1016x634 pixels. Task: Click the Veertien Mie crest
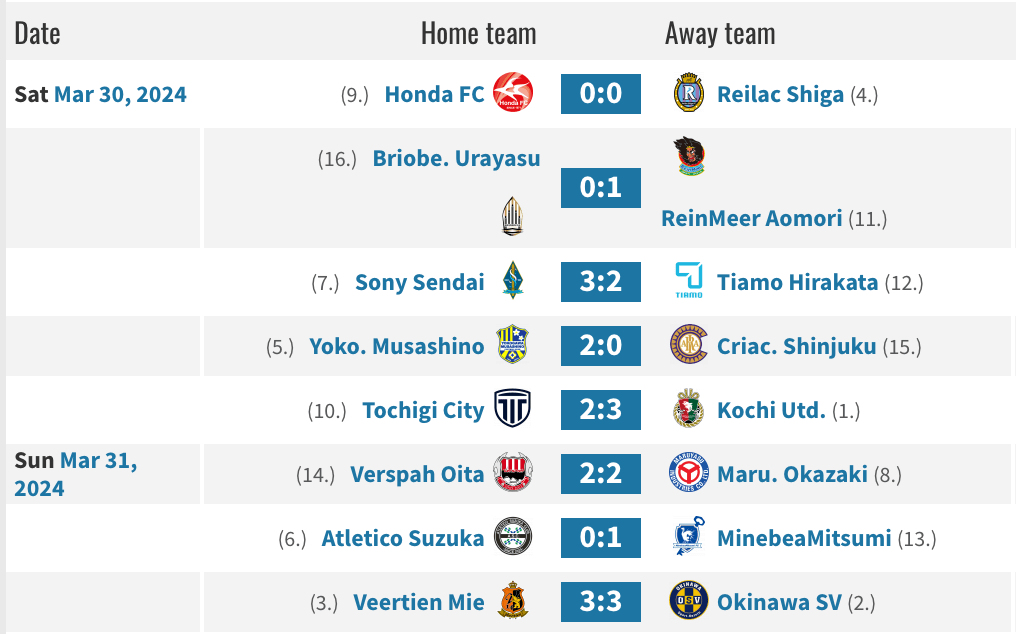[x=513, y=602]
